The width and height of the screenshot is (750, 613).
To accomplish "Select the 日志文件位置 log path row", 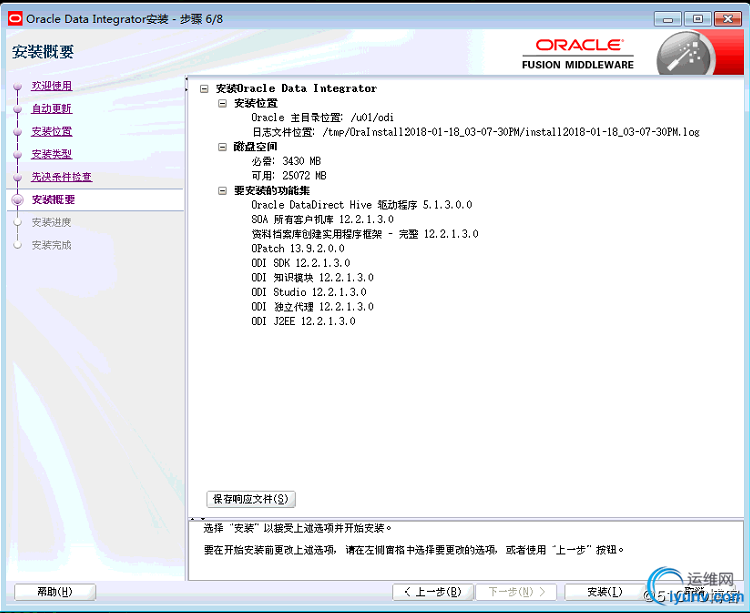I will point(476,132).
